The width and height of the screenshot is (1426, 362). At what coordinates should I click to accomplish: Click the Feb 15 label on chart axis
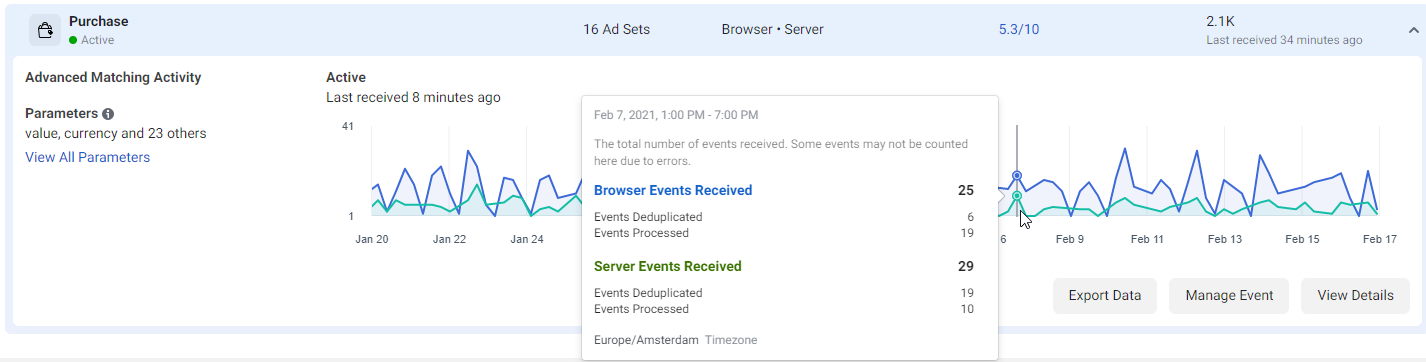coord(1302,239)
